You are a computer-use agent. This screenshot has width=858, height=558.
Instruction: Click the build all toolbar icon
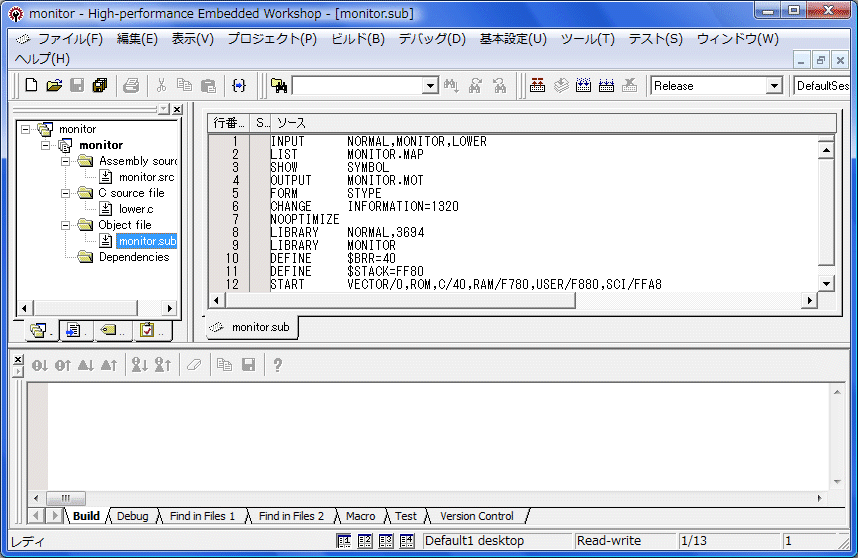pos(606,85)
